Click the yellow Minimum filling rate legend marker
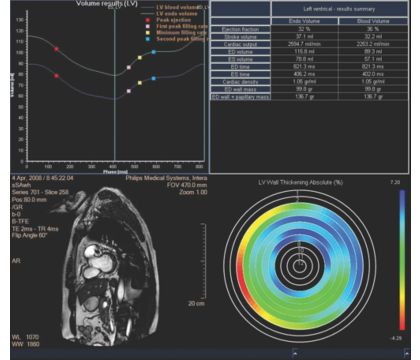Viewport: 420px width, 360px height. 148,33
